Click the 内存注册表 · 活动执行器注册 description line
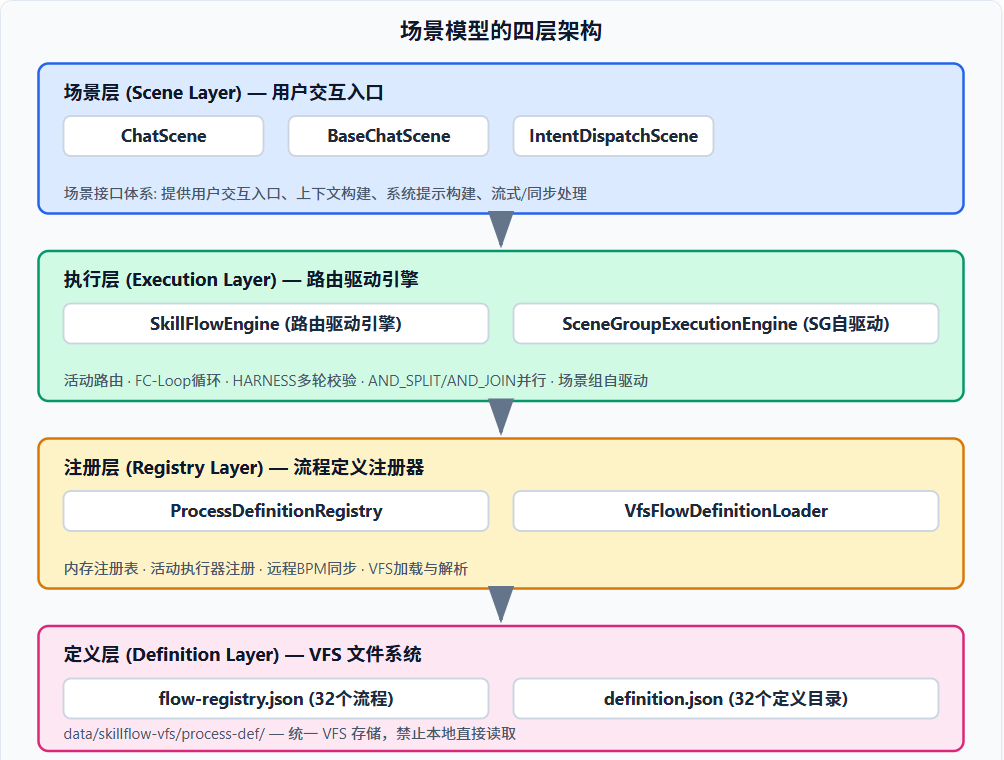Viewport: 1004px width, 760px height. tap(266, 569)
